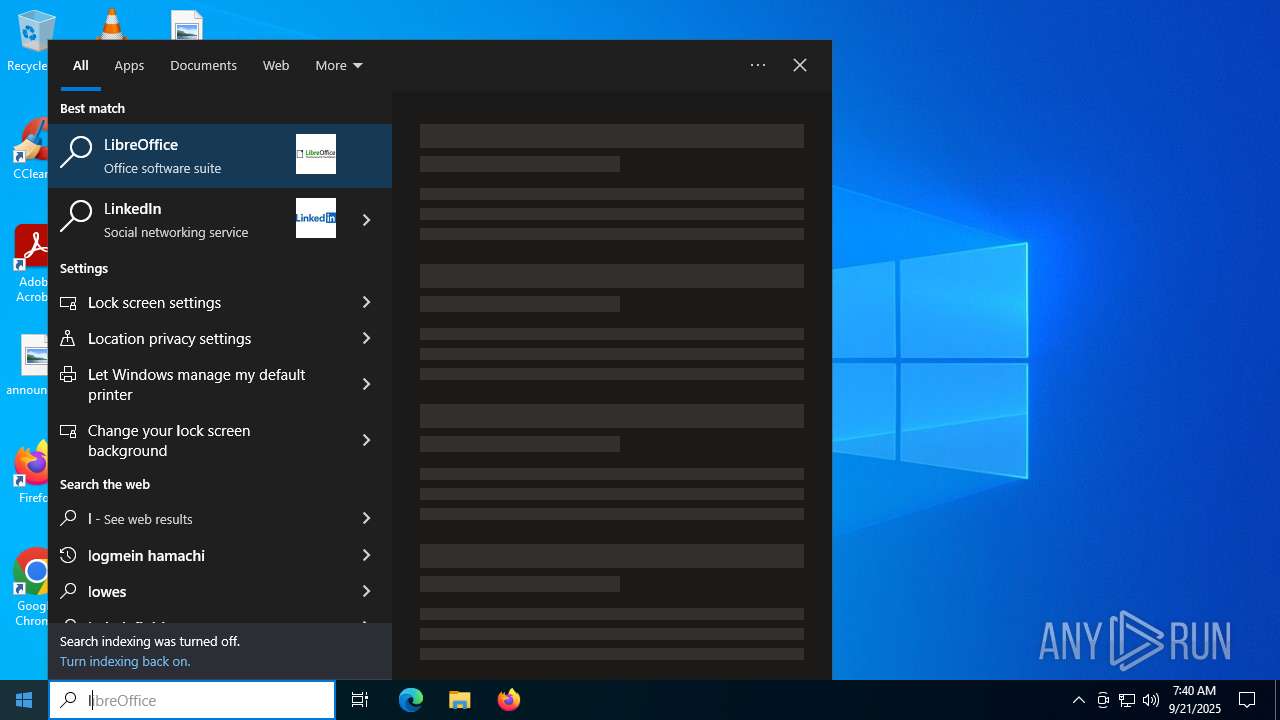Screen dimensions: 1280x720
Task: Switch to the All tab
Action: point(81,65)
